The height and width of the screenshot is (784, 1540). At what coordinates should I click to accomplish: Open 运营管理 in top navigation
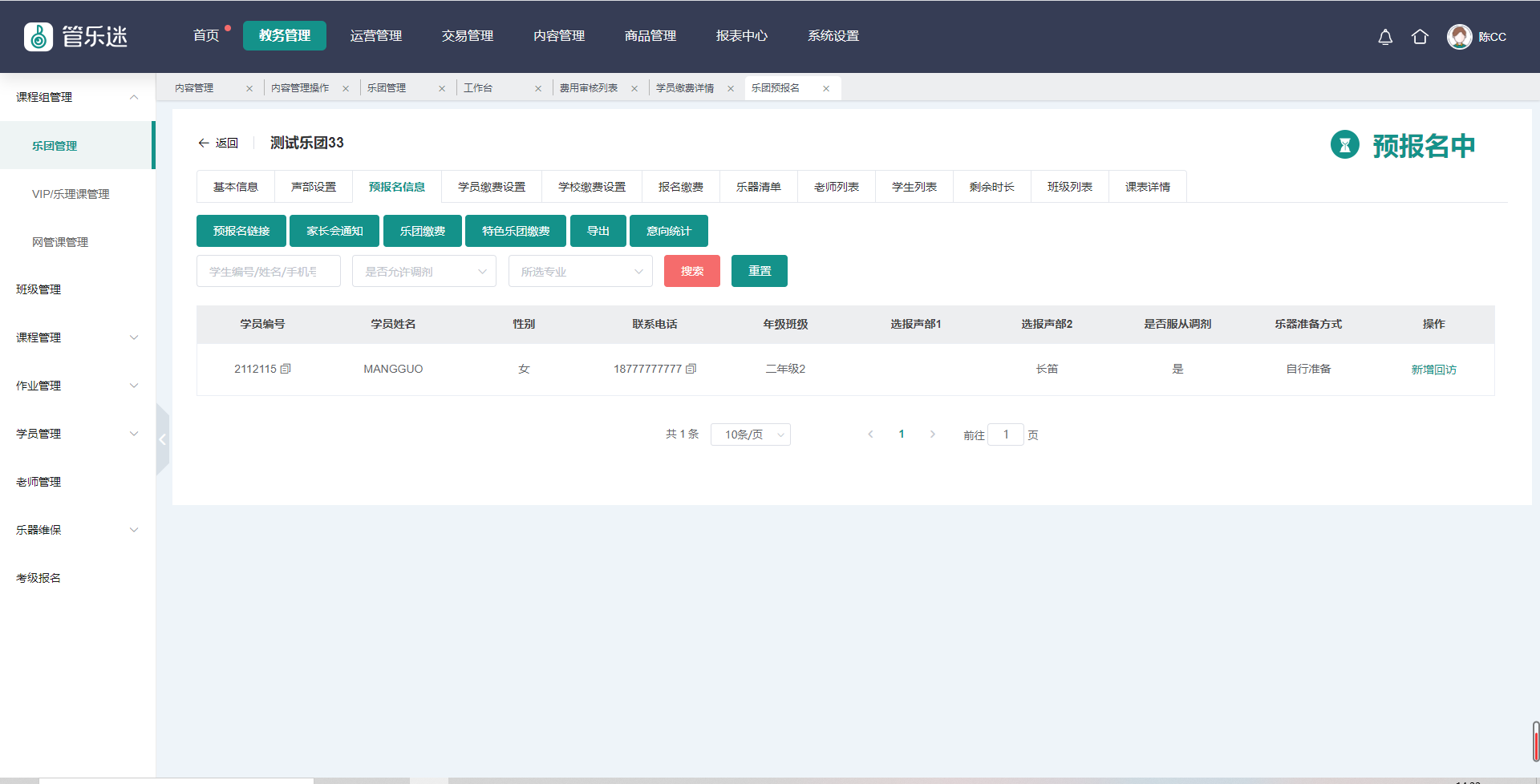point(375,36)
